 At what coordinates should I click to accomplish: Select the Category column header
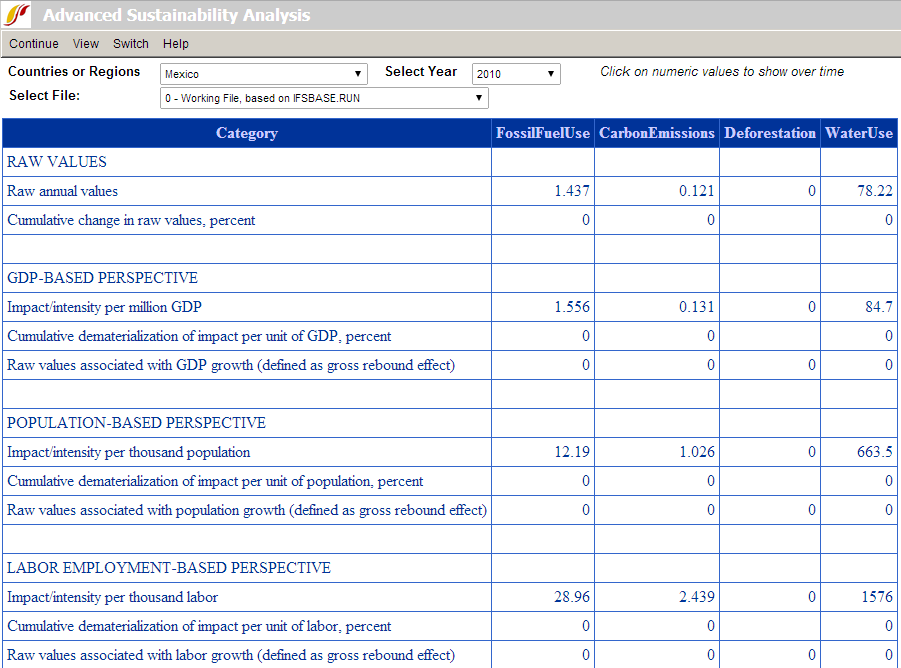(247, 133)
